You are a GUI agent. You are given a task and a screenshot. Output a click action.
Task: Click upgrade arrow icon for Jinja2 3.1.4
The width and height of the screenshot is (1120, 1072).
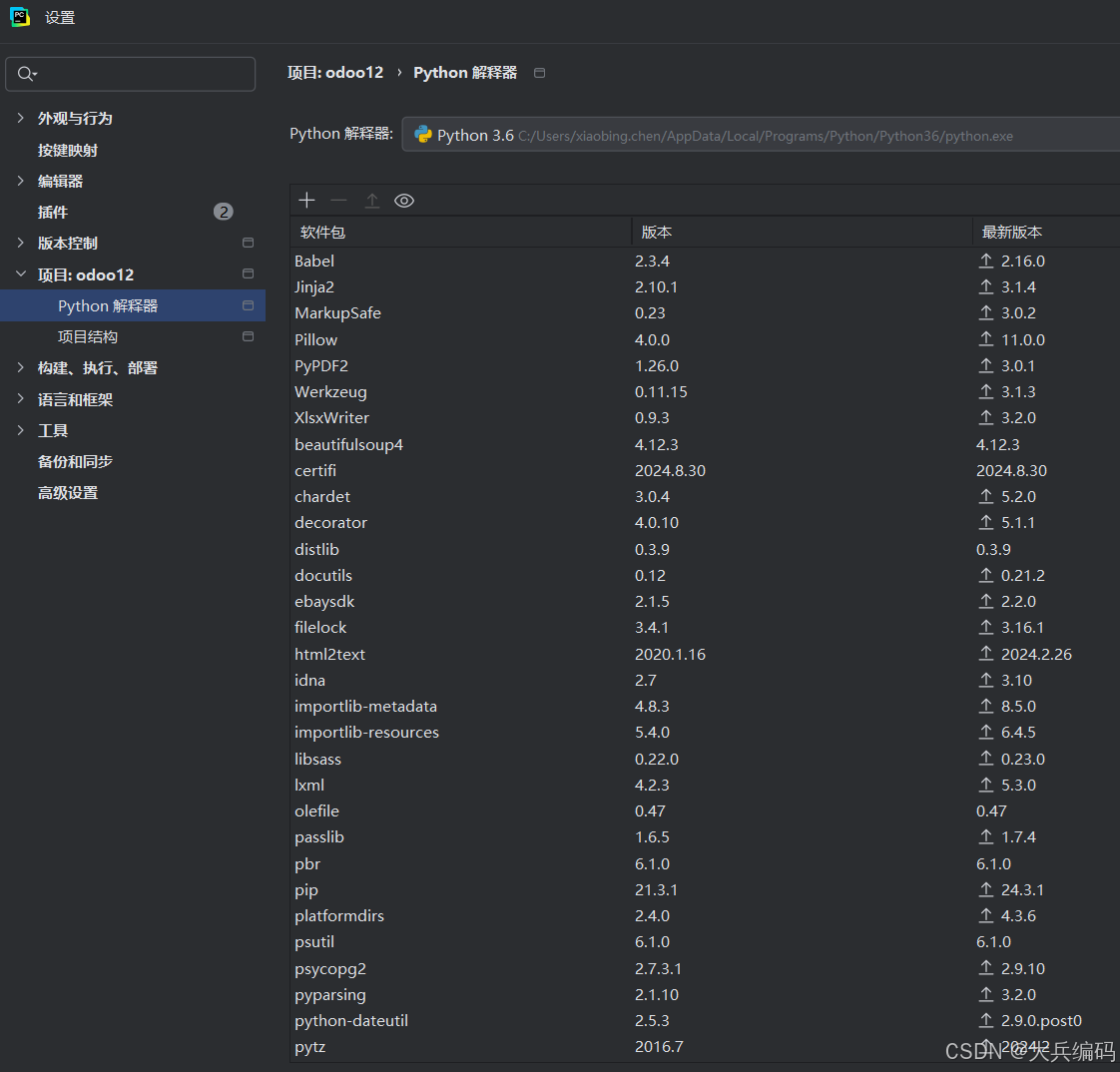(985, 286)
